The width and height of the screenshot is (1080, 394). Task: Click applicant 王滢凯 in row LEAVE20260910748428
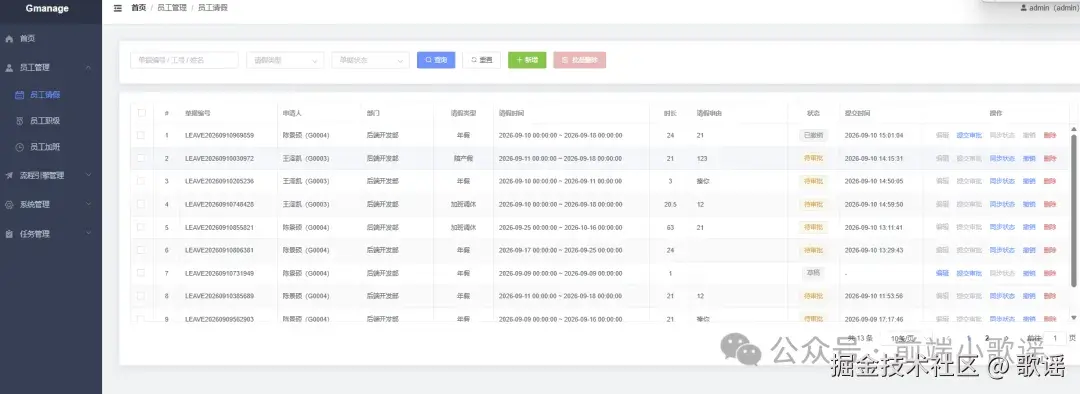tap(306, 205)
